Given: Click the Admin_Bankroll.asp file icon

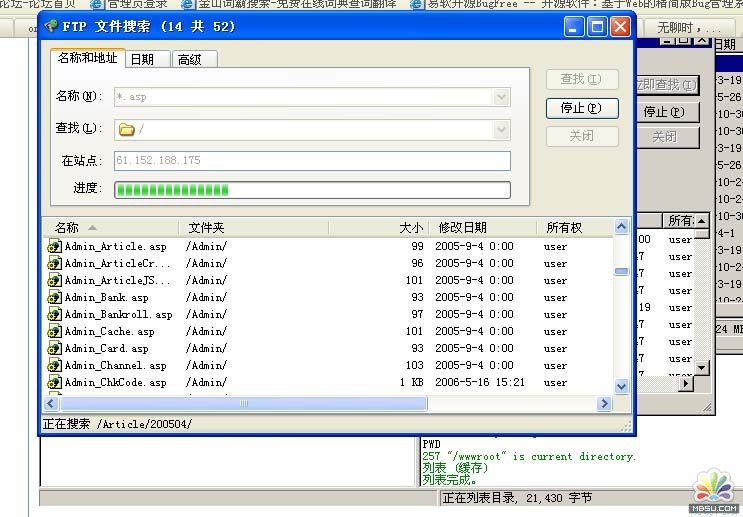Looking at the screenshot, I should [x=55, y=314].
